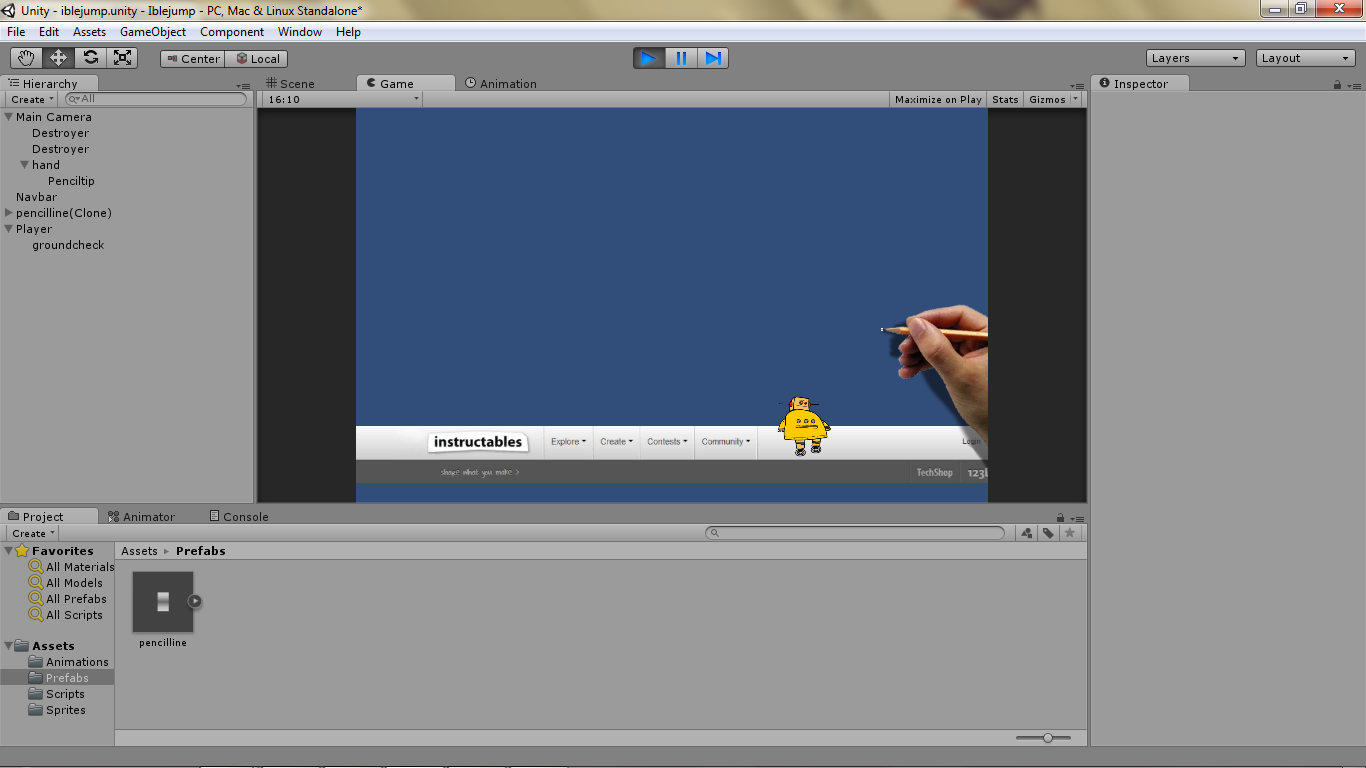The width and height of the screenshot is (1366, 768).
Task: Select the Rotate tool
Action: tap(91, 58)
